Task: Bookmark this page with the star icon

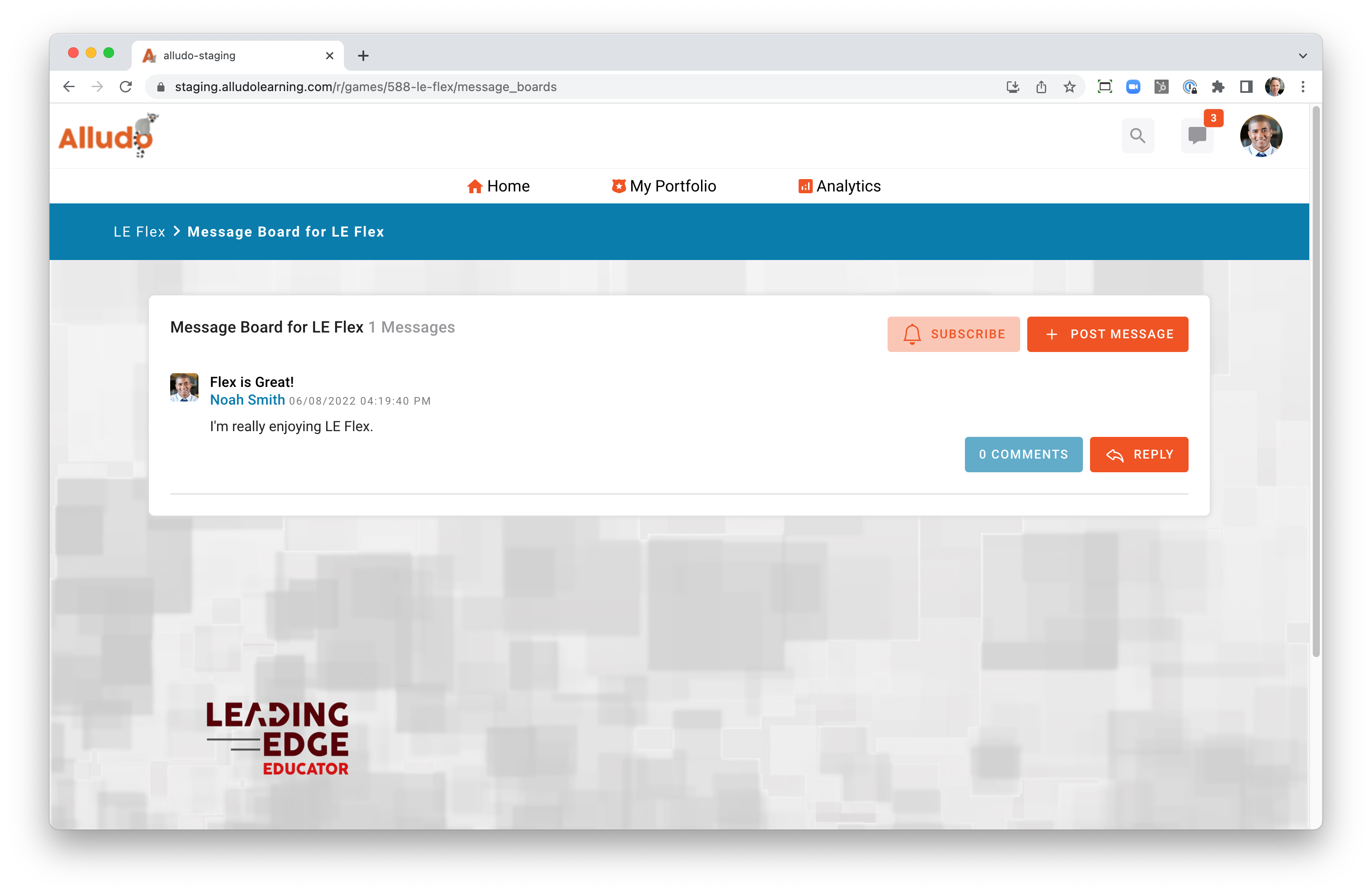Action: tap(1069, 87)
